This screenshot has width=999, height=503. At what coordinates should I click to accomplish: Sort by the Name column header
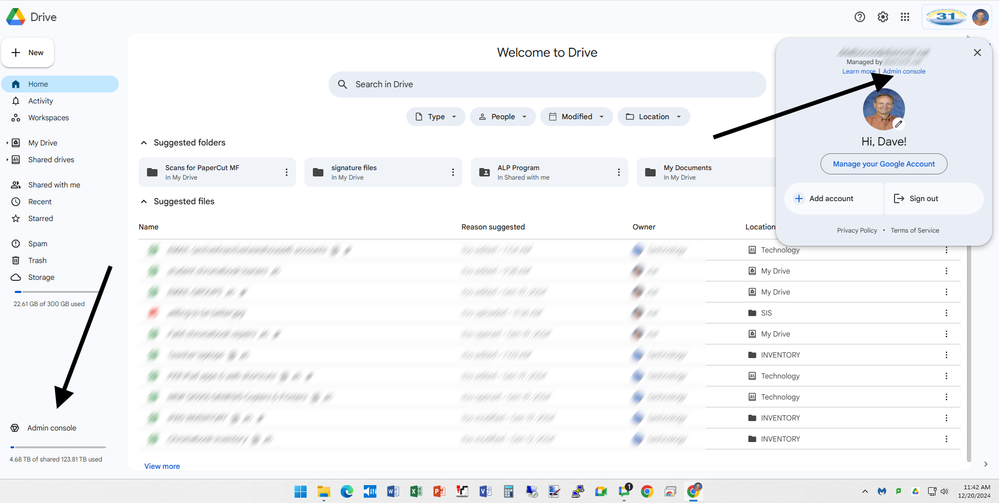(x=148, y=227)
